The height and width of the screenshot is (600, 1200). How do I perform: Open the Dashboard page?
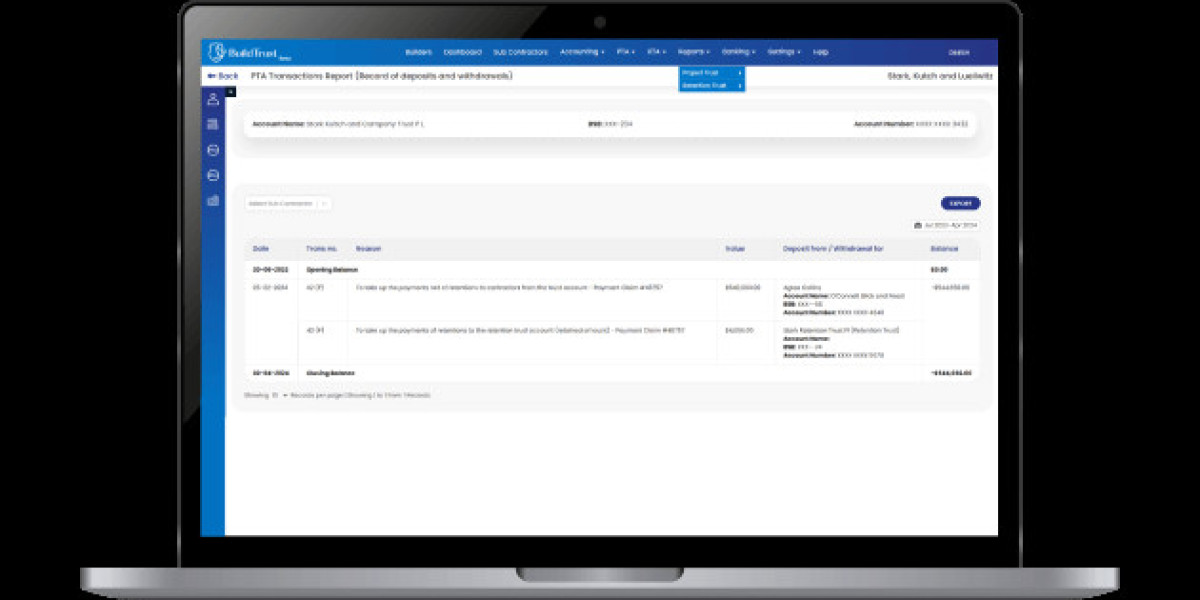462,52
